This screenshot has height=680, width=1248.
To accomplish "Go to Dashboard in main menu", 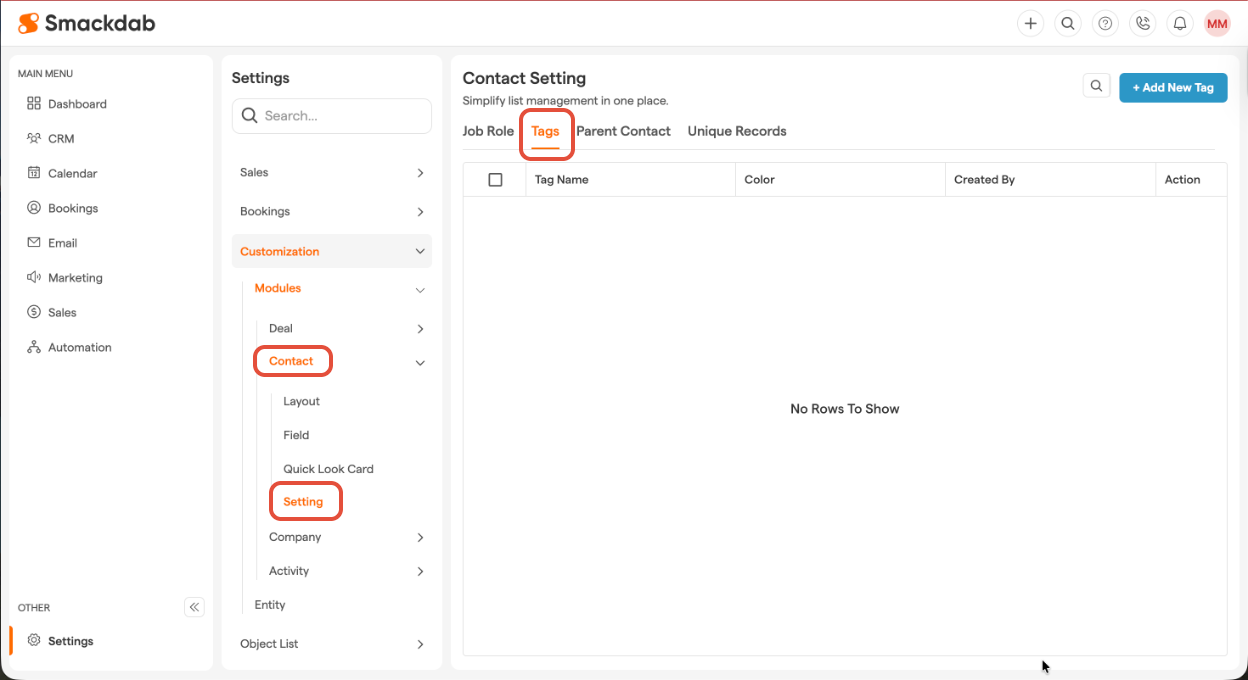I will point(77,104).
